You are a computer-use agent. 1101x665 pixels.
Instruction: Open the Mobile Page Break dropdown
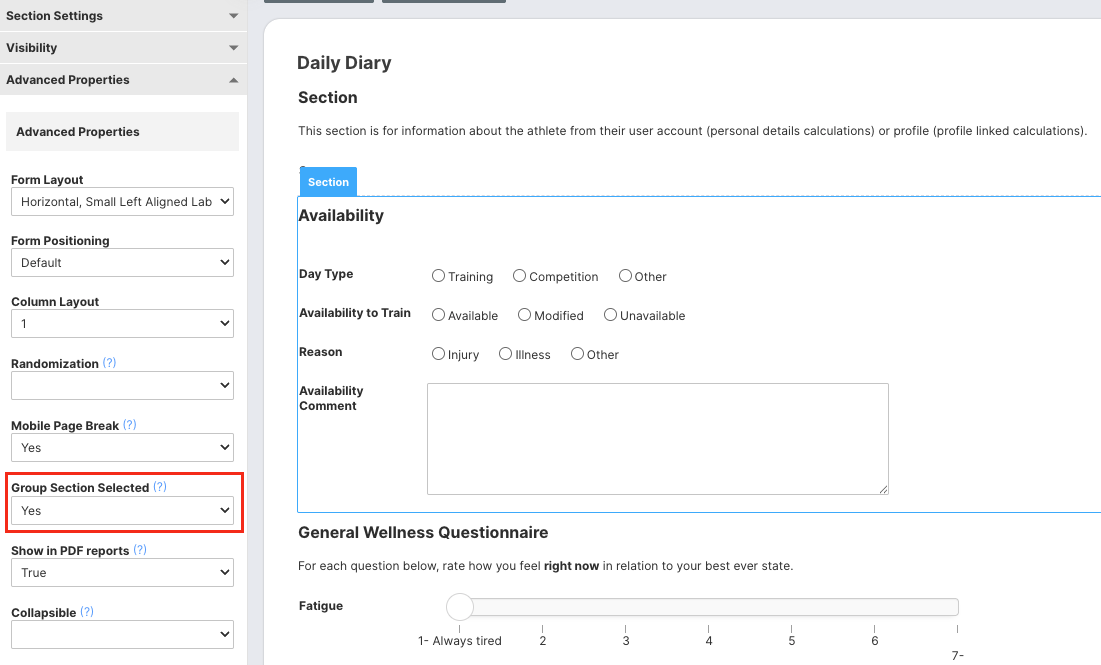coord(122,447)
